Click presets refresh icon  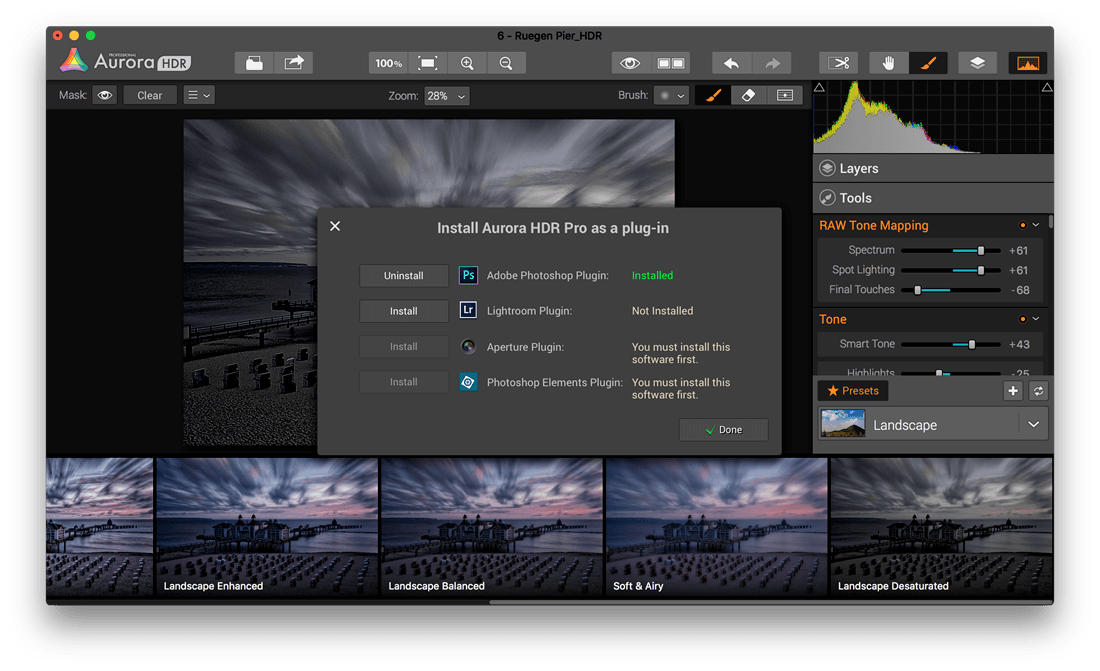(x=1038, y=391)
